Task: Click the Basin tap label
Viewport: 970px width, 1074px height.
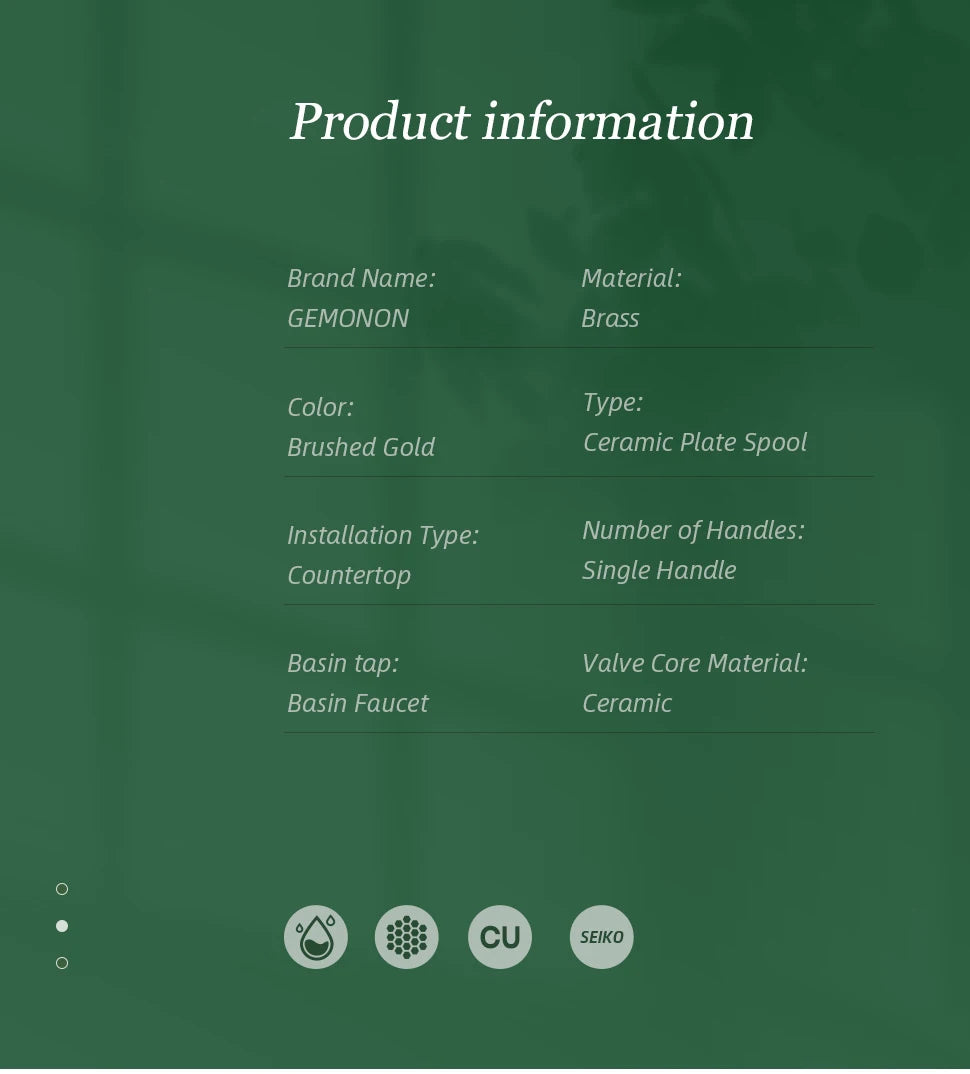Action: (x=343, y=664)
